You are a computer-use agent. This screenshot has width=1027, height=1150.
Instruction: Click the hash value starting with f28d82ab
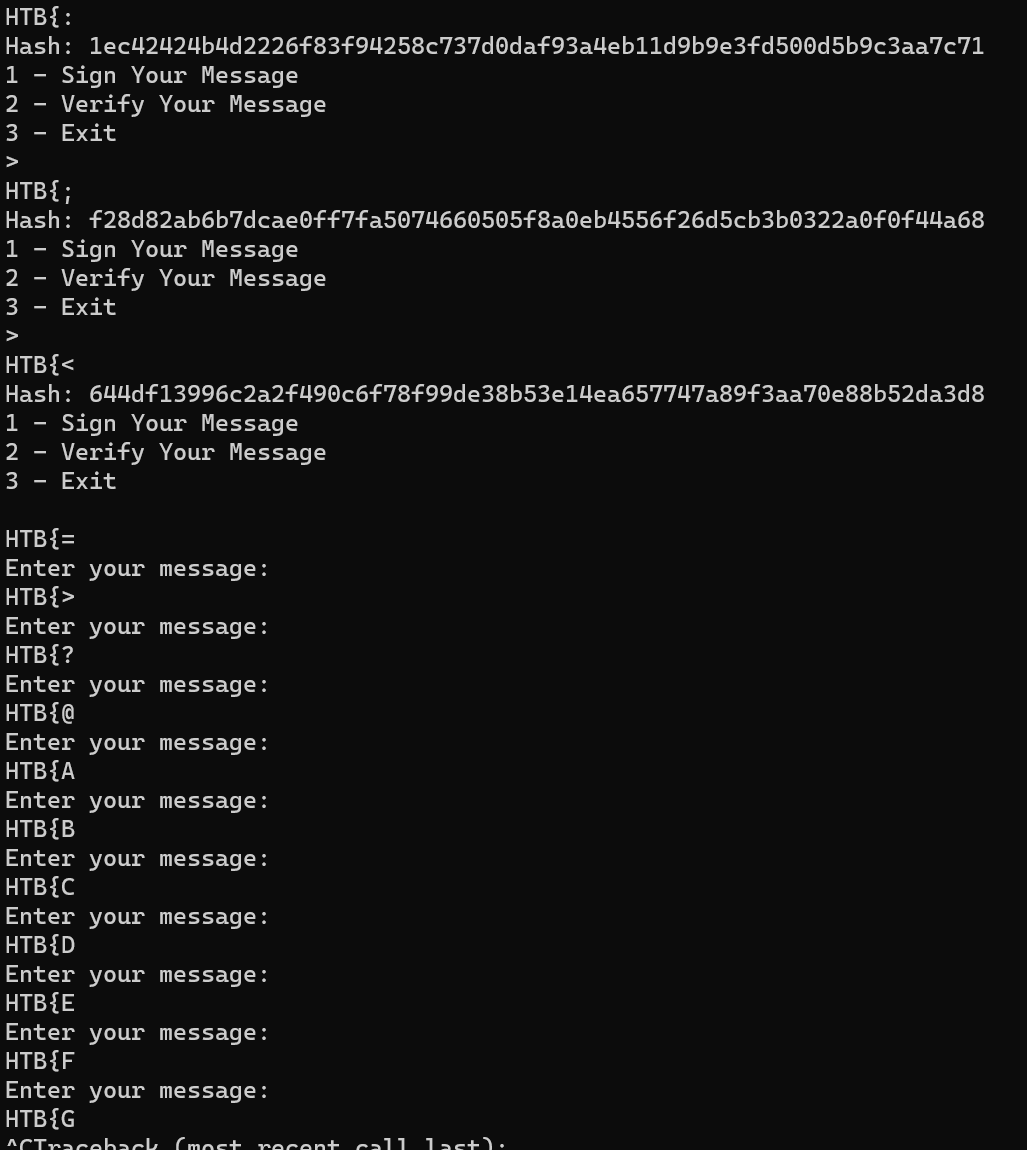pyautogui.click(x=536, y=220)
